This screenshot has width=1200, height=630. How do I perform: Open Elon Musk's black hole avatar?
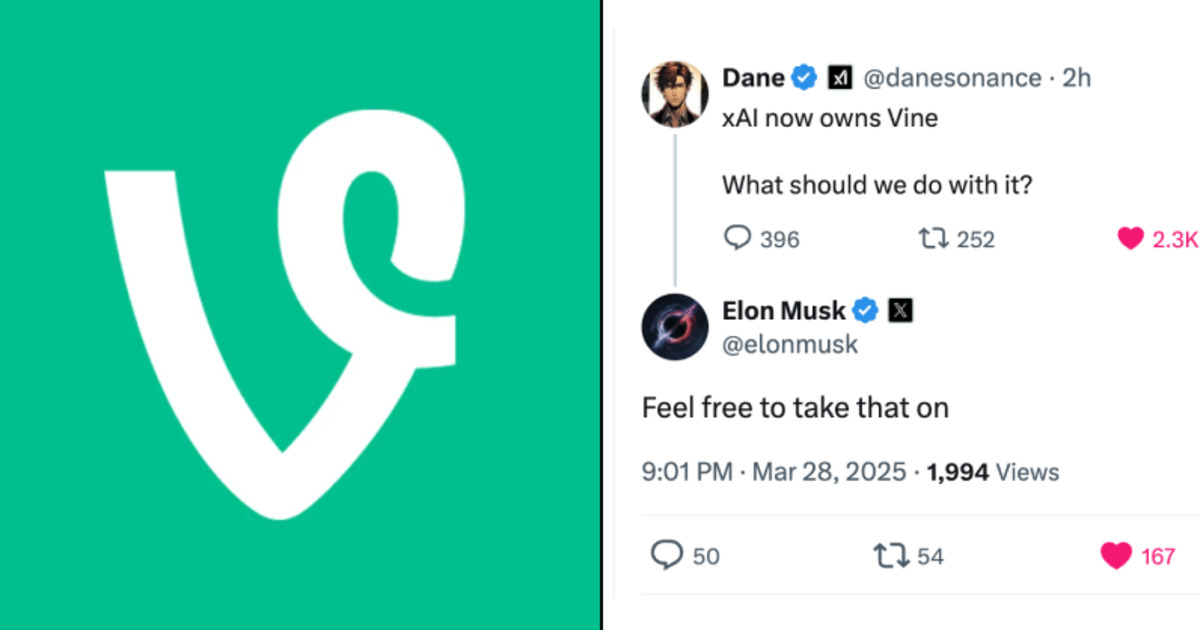[x=675, y=326]
